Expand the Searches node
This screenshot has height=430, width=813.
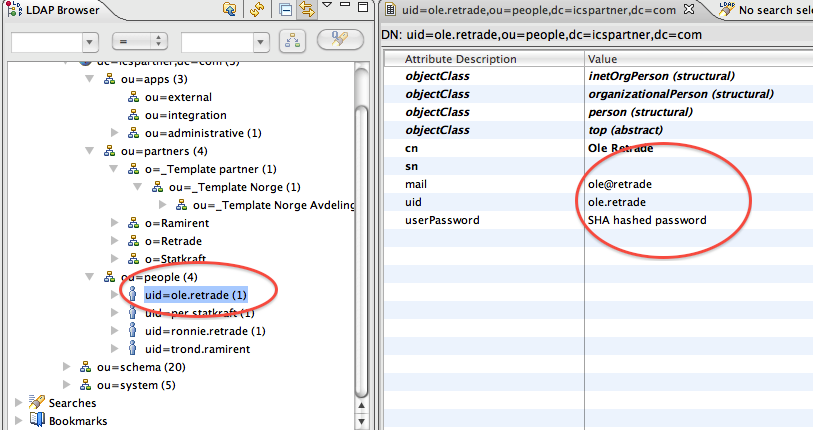click(19, 403)
